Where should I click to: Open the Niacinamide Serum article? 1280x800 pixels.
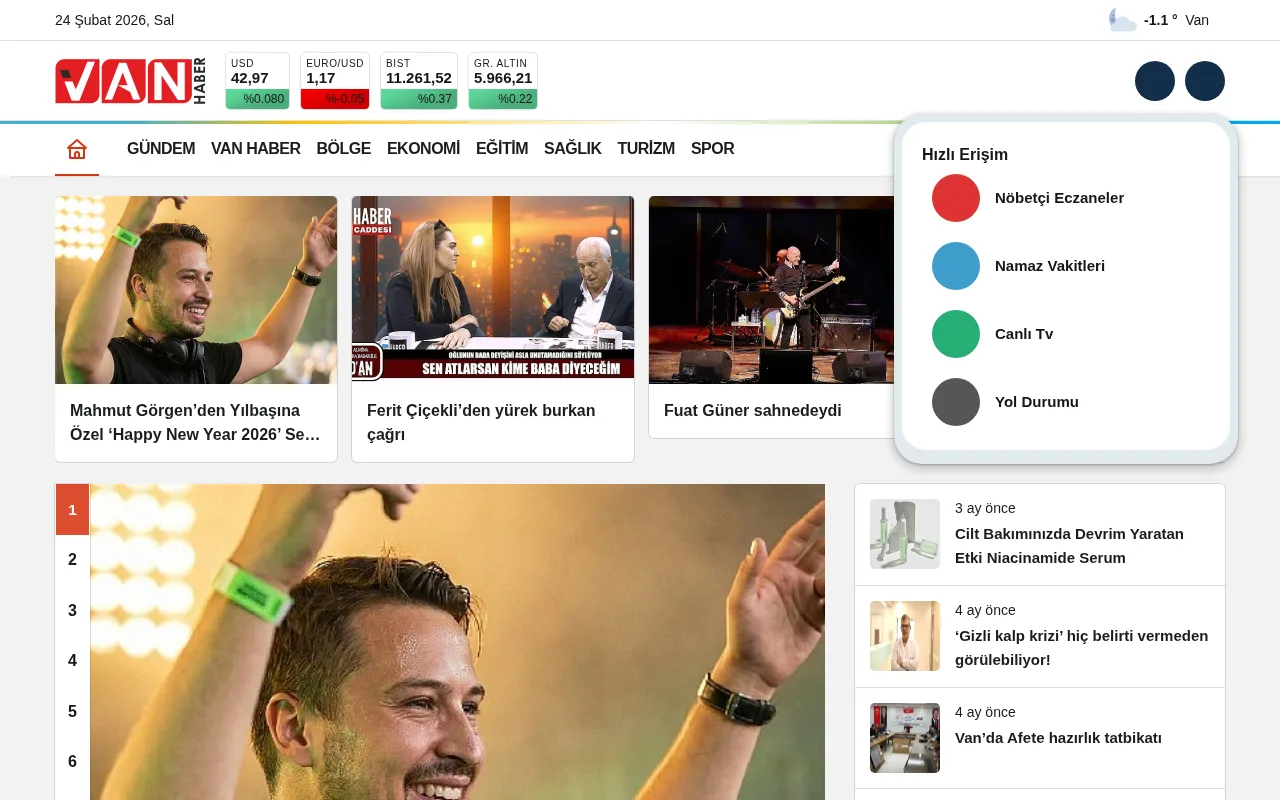coord(1069,545)
